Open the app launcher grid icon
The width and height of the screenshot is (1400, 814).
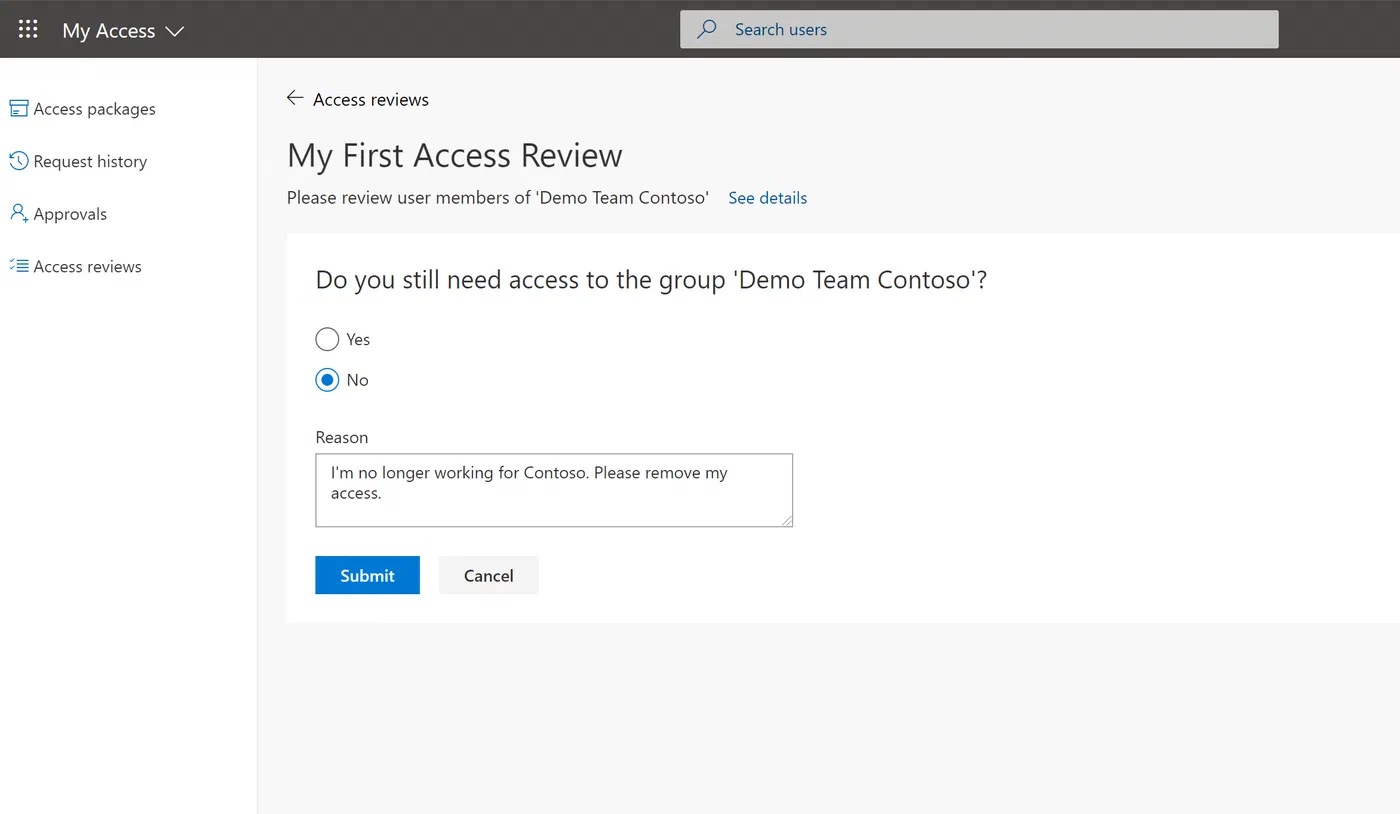click(28, 30)
